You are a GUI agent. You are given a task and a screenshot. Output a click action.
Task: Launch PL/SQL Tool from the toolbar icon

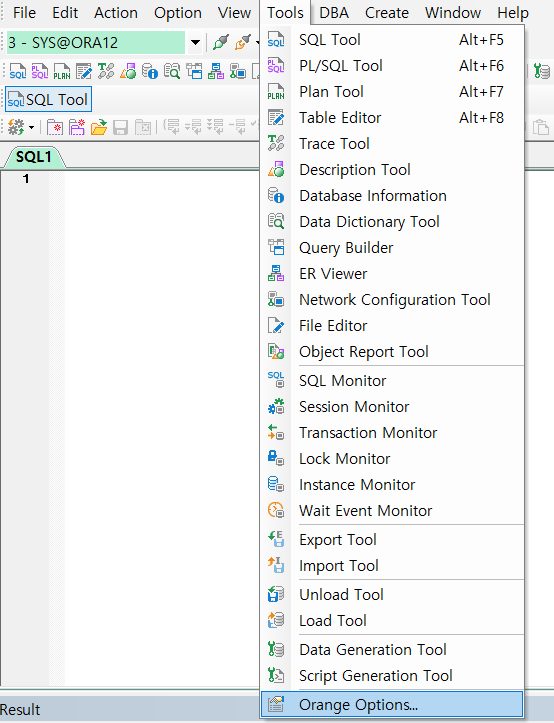click(x=40, y=71)
